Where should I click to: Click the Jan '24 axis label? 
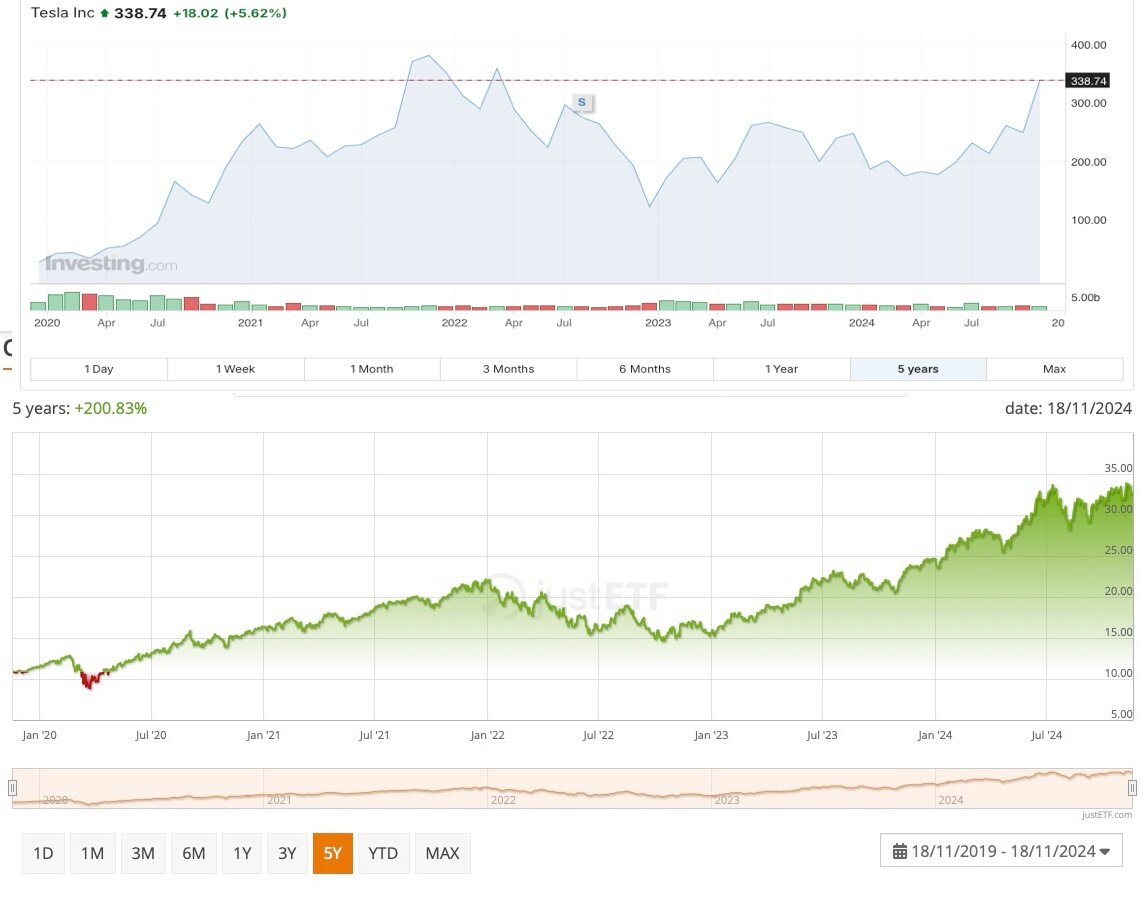click(x=935, y=735)
